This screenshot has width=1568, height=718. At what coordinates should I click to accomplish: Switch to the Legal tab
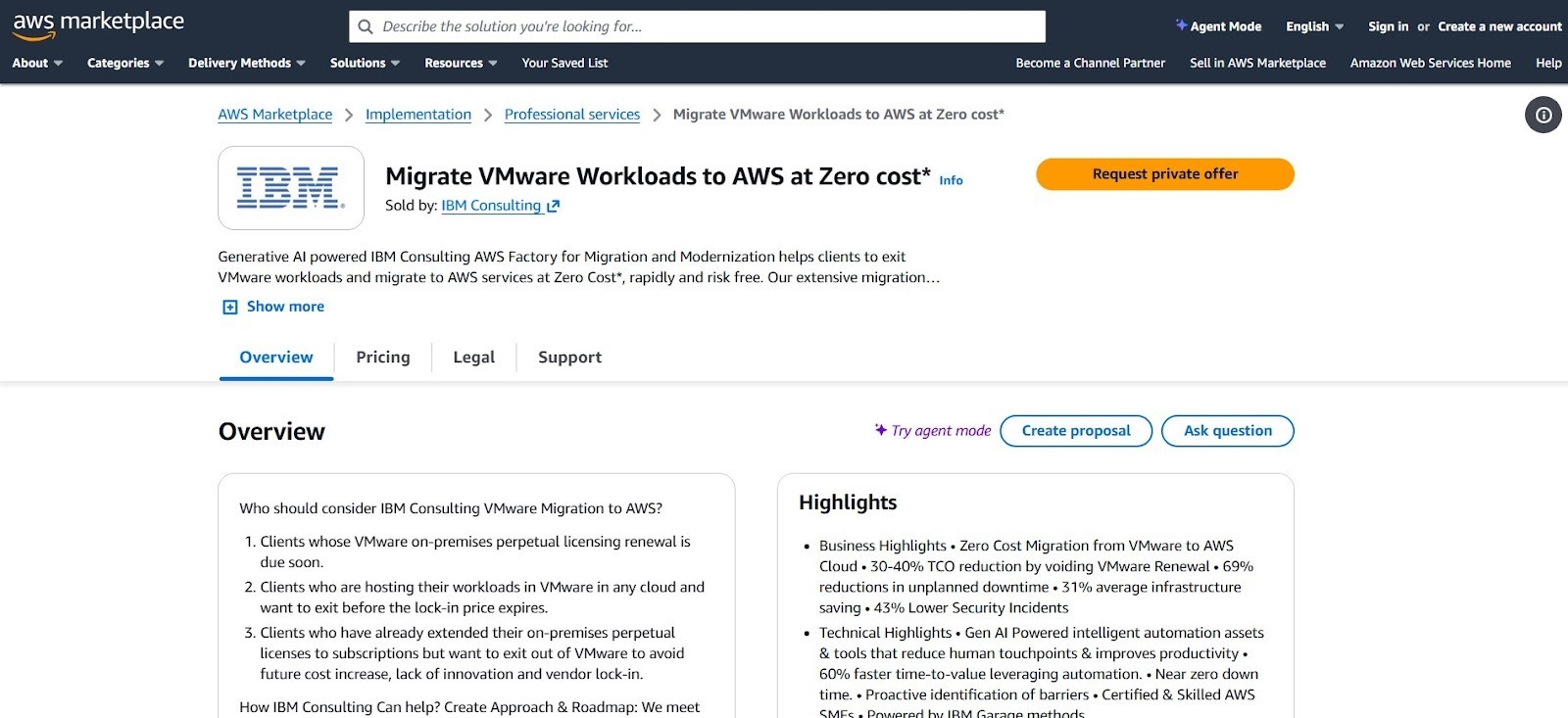click(473, 358)
